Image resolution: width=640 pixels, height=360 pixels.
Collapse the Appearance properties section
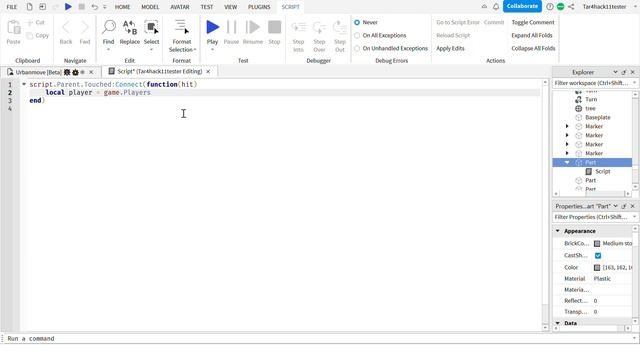point(558,231)
